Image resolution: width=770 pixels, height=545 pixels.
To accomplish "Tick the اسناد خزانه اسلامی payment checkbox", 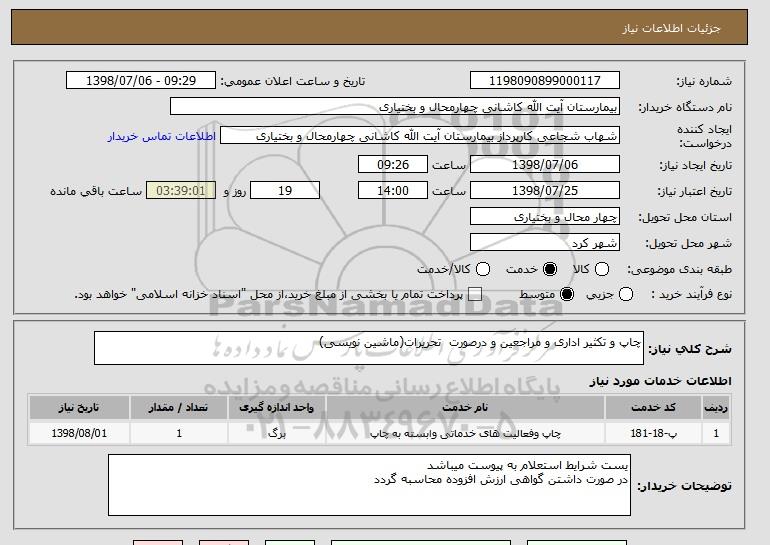I will 474,294.
